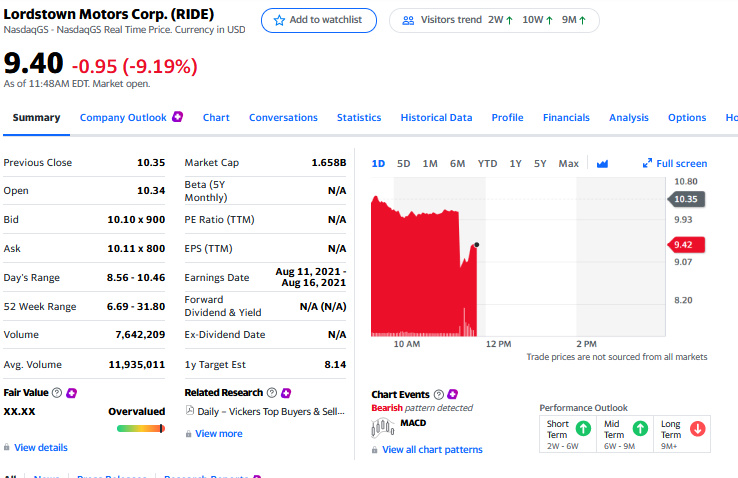Click the 52 Week Range value 6.69 - 31.80
The image size is (738, 478).
(x=136, y=306)
